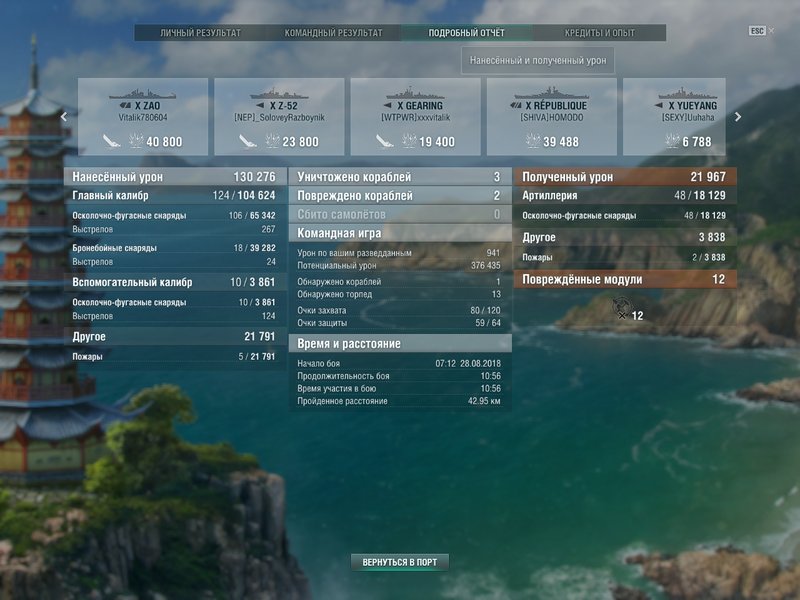Open the X YUEYANG ship card
This screenshot has width=800, height=600.
coord(674,117)
